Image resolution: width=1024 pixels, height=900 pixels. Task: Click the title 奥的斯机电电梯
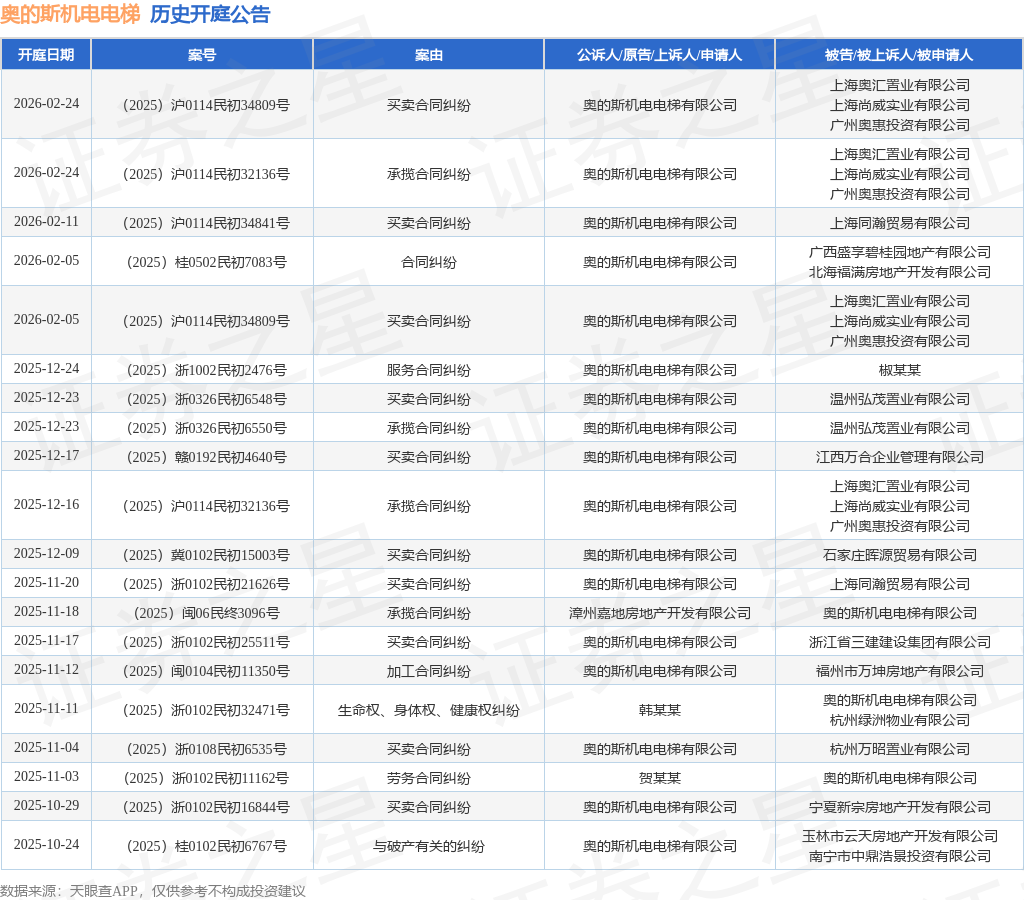(x=70, y=14)
